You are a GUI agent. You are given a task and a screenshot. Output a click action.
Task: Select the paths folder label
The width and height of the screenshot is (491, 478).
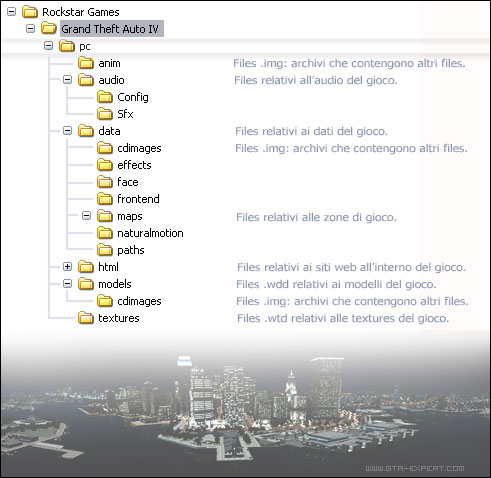[x=131, y=250]
